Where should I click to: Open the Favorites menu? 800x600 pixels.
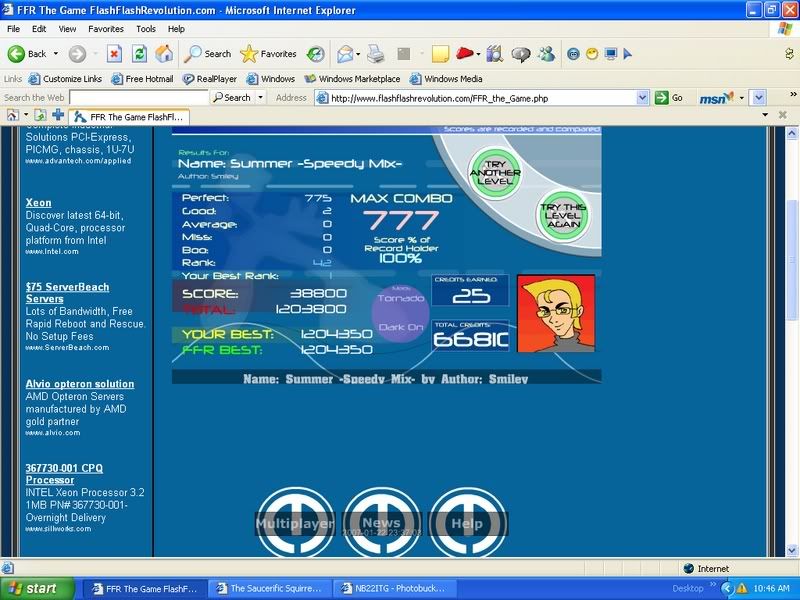(106, 29)
